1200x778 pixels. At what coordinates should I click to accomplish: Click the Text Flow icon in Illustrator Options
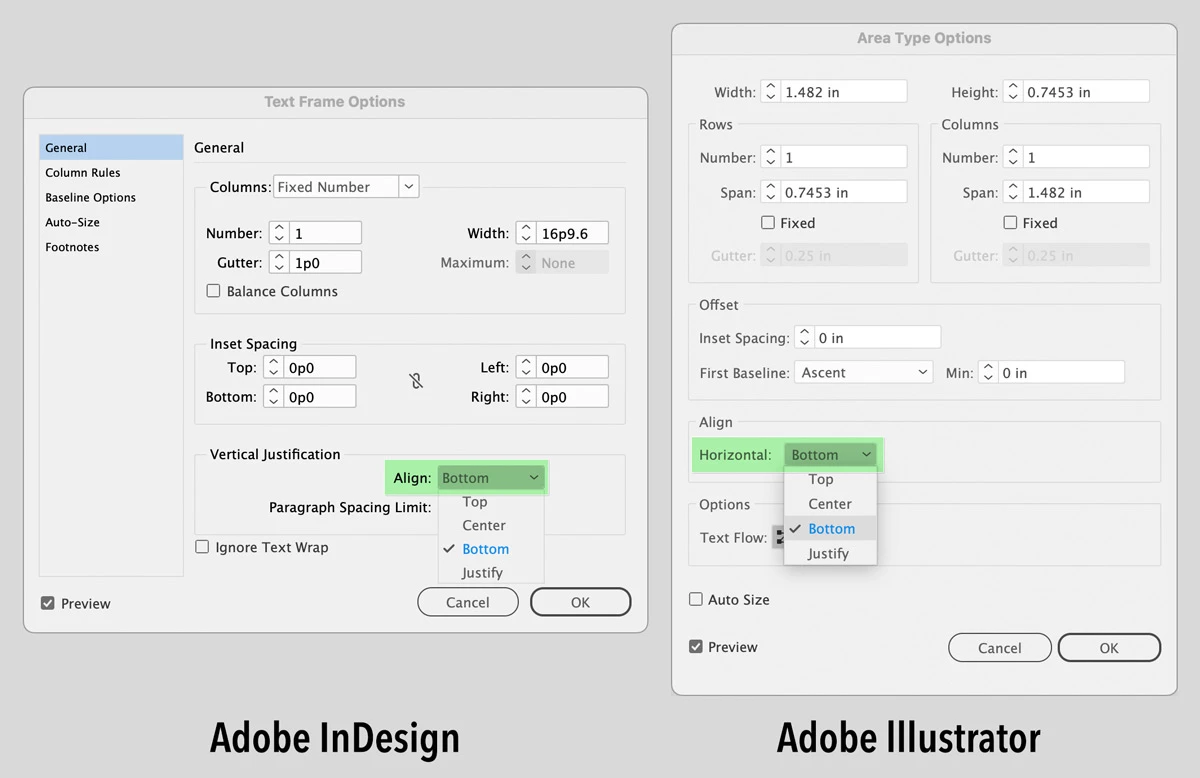[777, 537]
